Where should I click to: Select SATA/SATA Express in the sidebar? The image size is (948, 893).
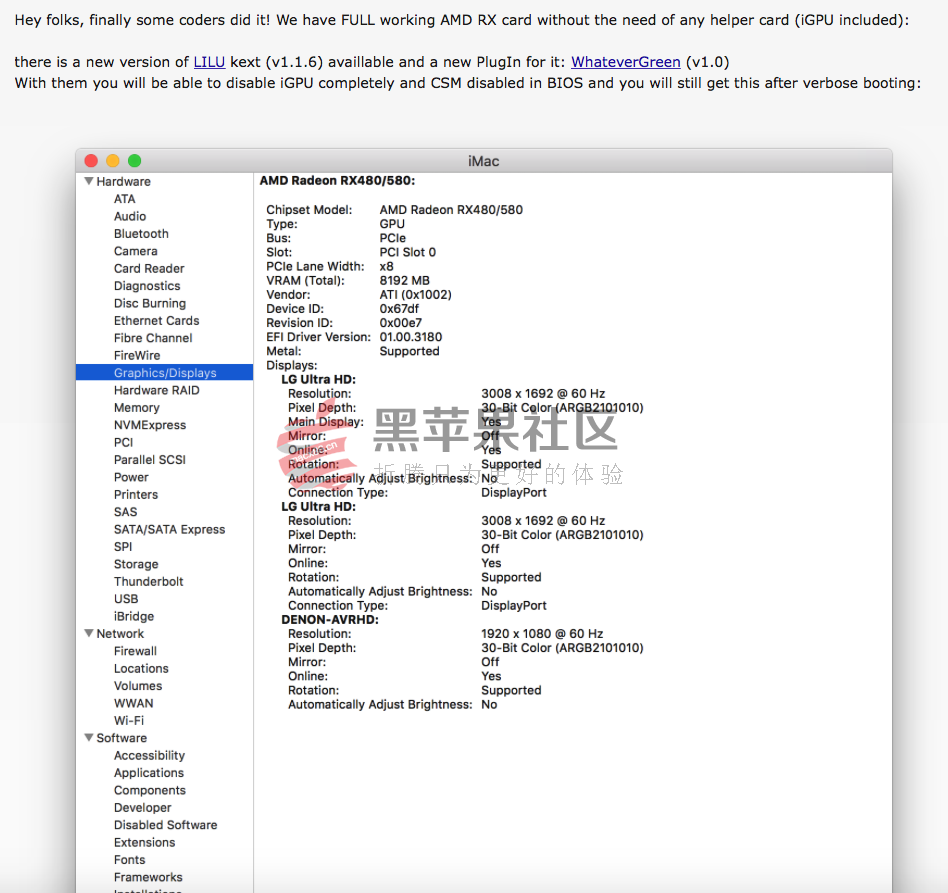pyautogui.click(x=169, y=530)
